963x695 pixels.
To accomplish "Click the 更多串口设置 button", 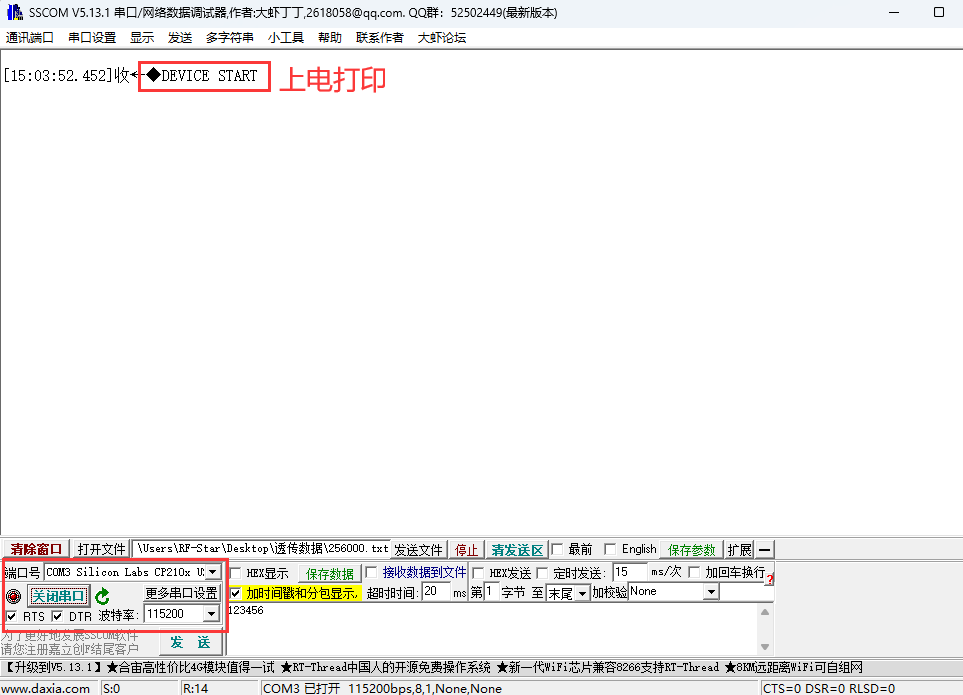I will coord(181,593).
